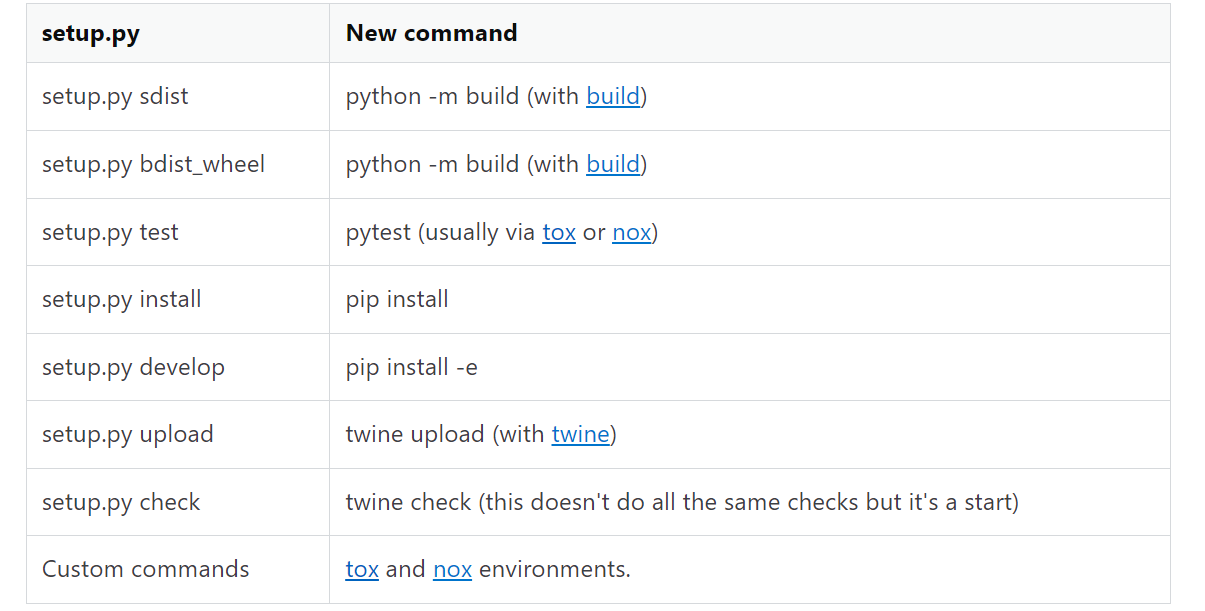Select the pip install -e text
Viewport: 1205px width, 611px height.
tap(411, 367)
